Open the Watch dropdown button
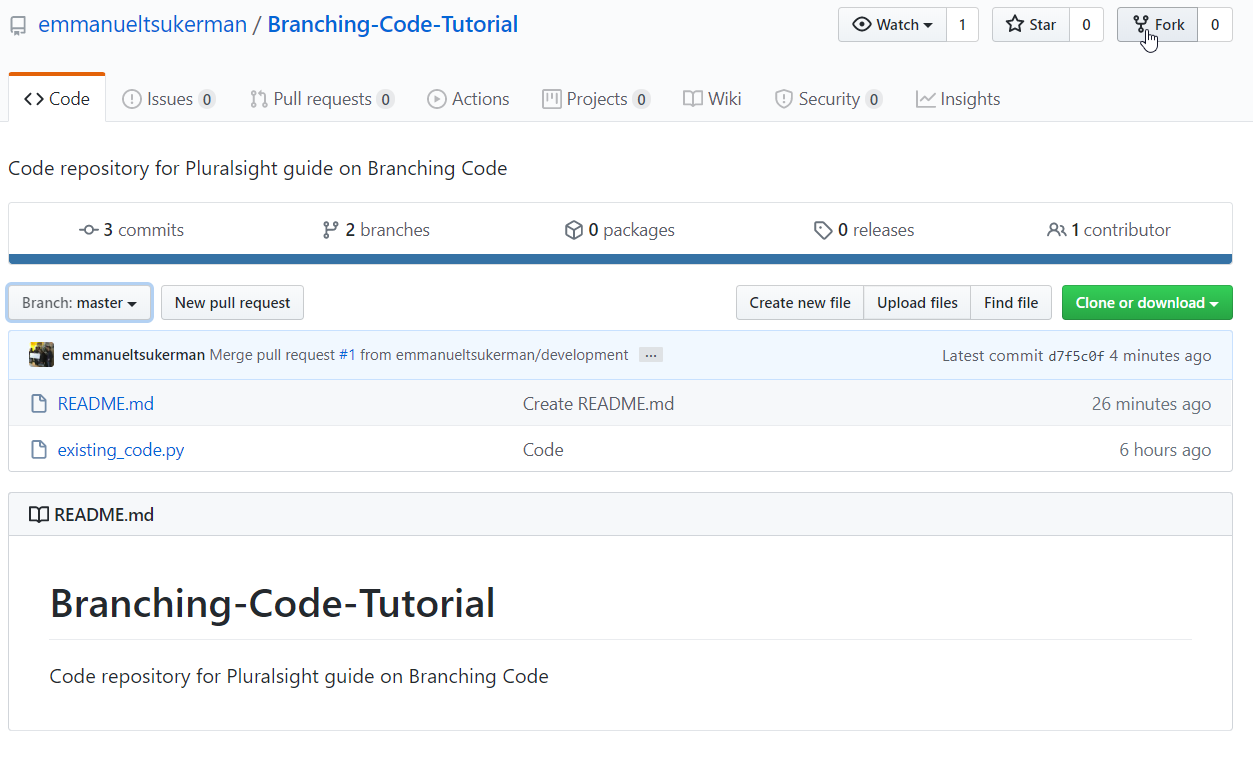Screen dimensions: 1253x757 coord(892,25)
